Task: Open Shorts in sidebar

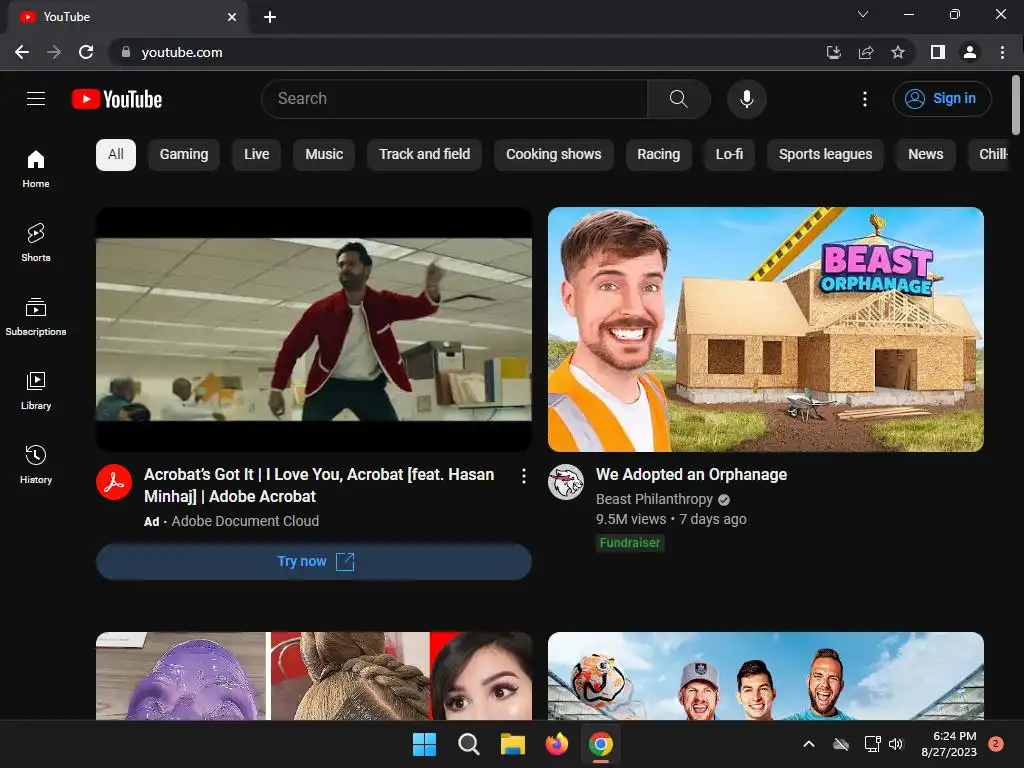Action: [x=36, y=243]
